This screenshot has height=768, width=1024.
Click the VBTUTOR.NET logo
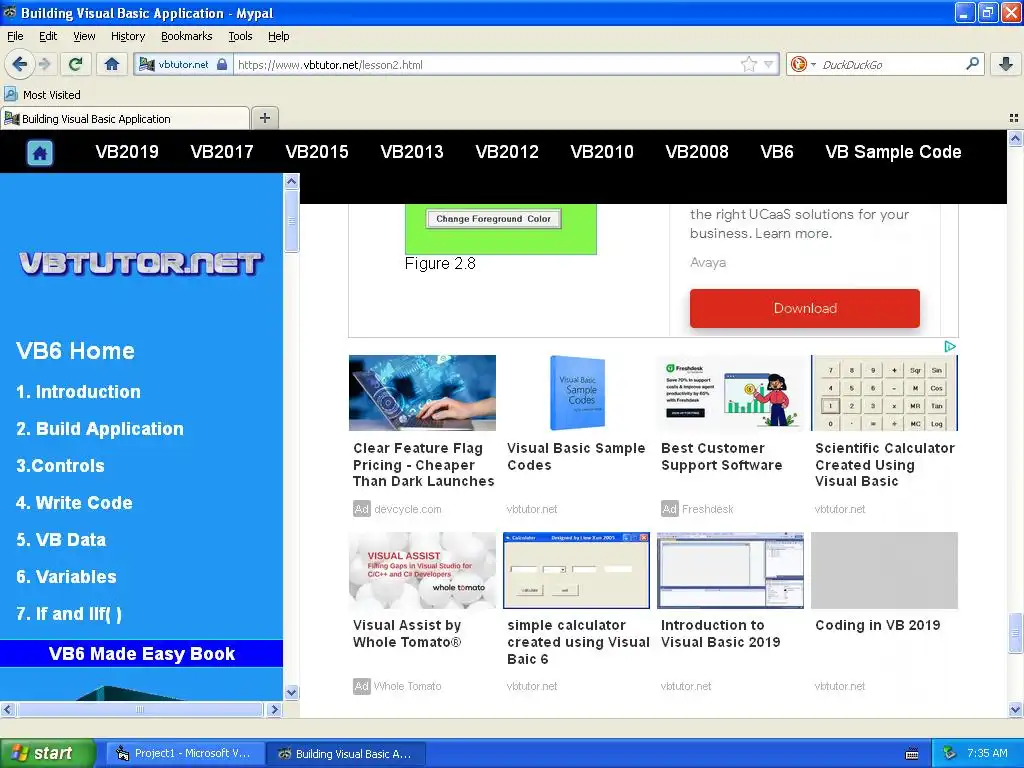(140, 263)
